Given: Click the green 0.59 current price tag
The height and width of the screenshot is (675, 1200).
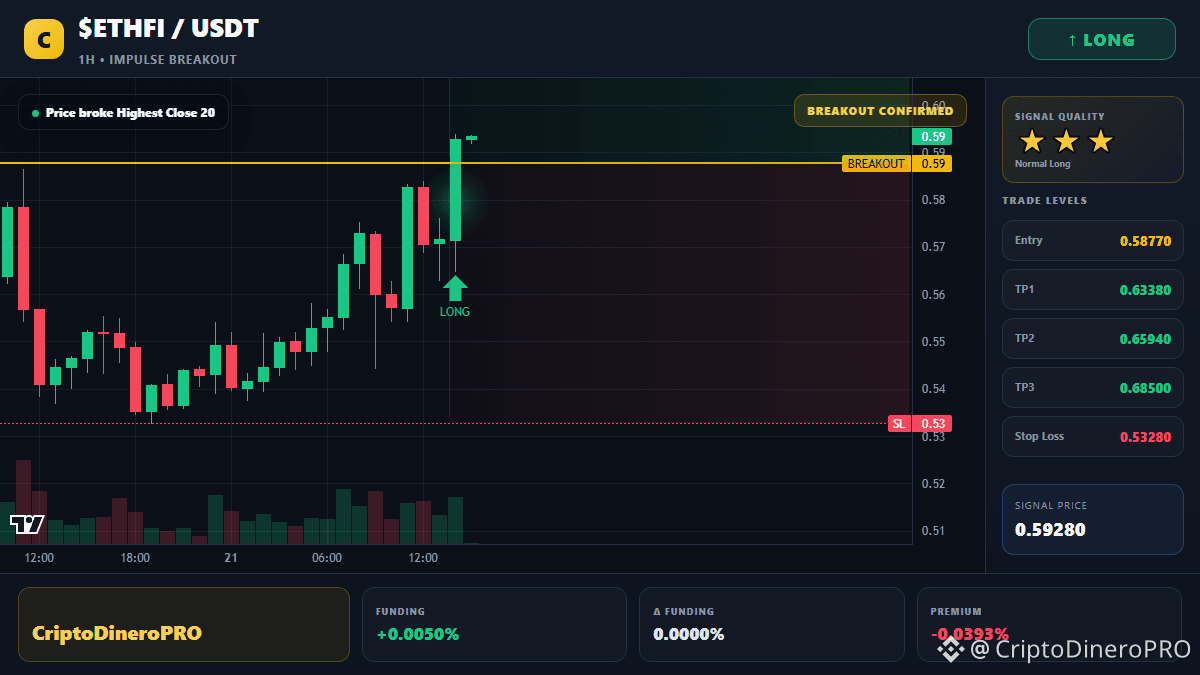Looking at the screenshot, I should point(932,137).
